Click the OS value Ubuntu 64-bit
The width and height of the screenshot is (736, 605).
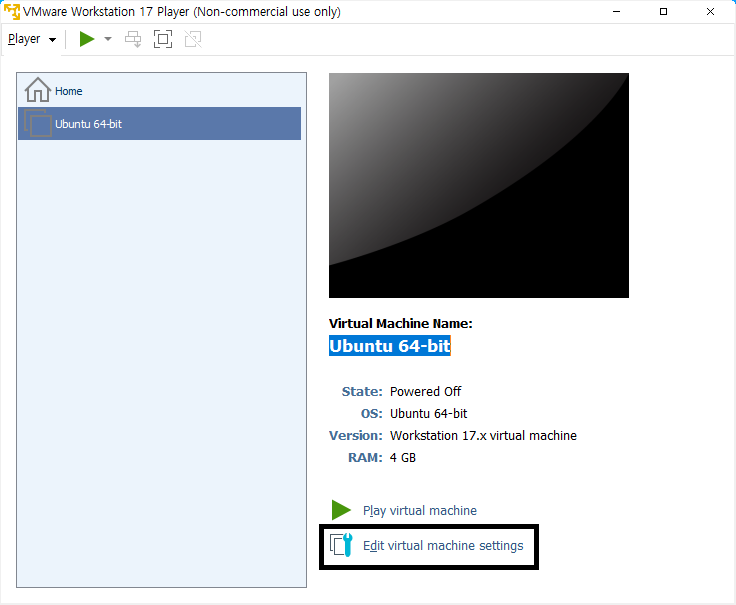pyautogui.click(x=429, y=414)
